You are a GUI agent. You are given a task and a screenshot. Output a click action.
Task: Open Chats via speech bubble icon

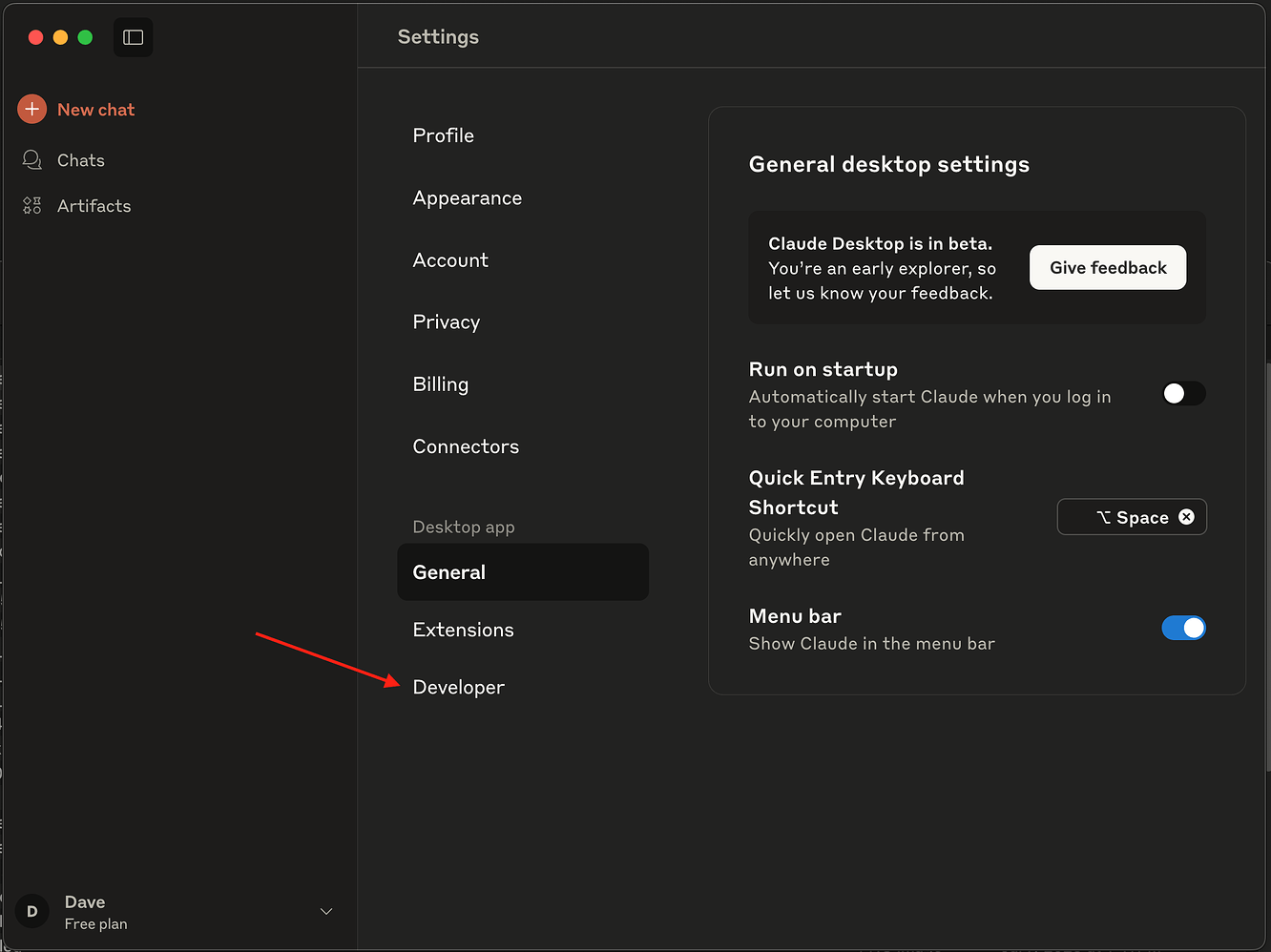tap(32, 160)
